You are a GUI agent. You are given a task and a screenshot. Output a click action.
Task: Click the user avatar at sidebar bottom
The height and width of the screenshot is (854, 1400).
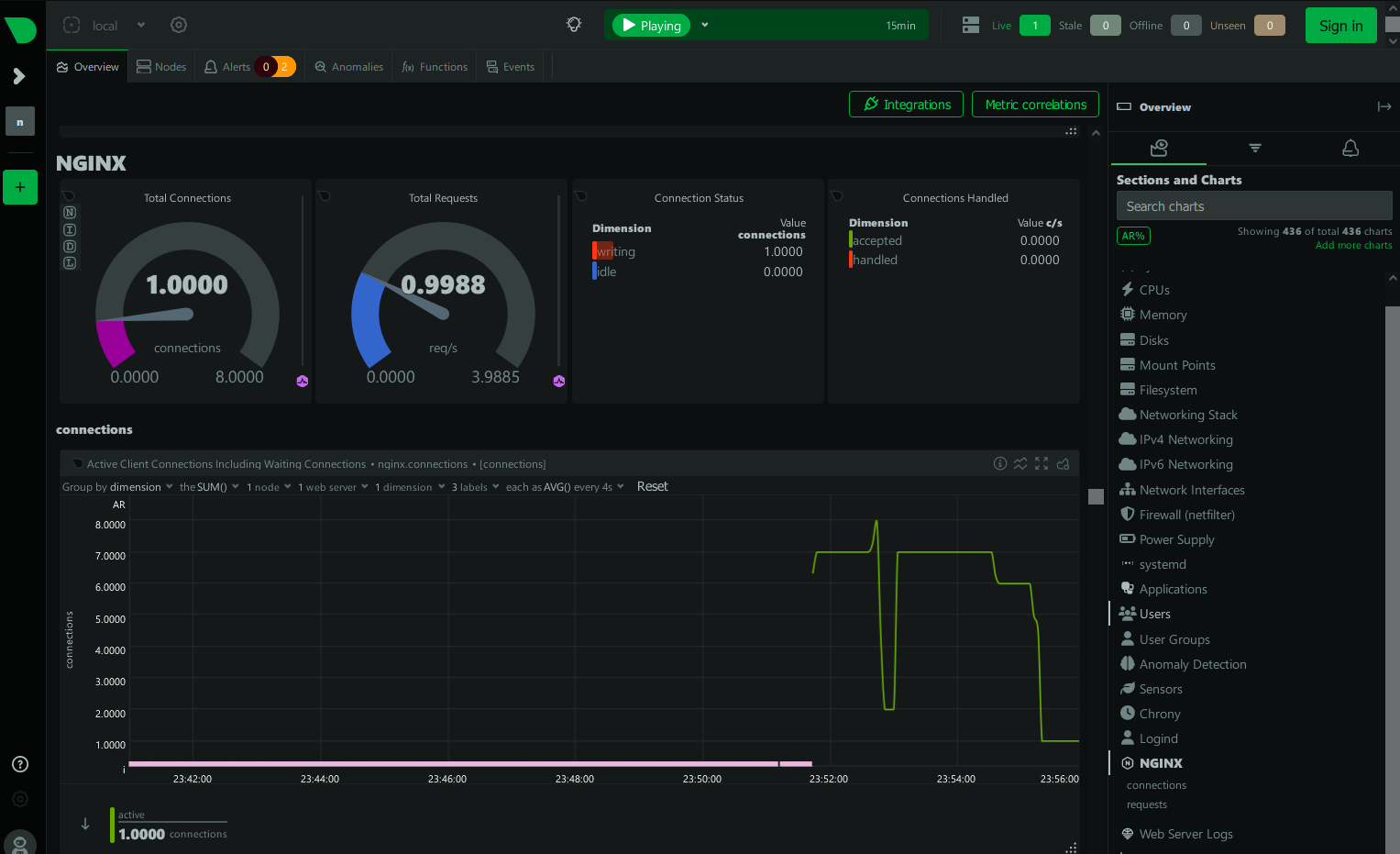click(x=20, y=842)
